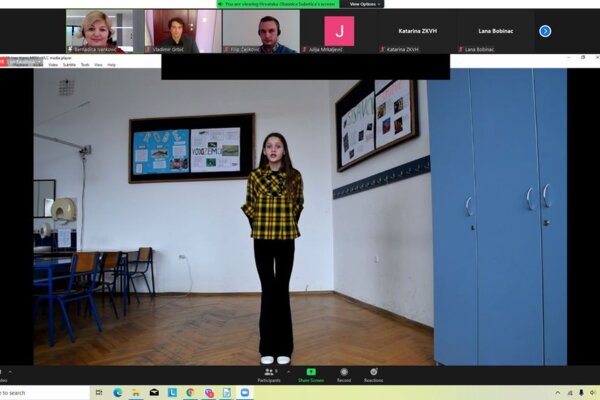
Task: Click the green Share Screen button
Action: 311,373
